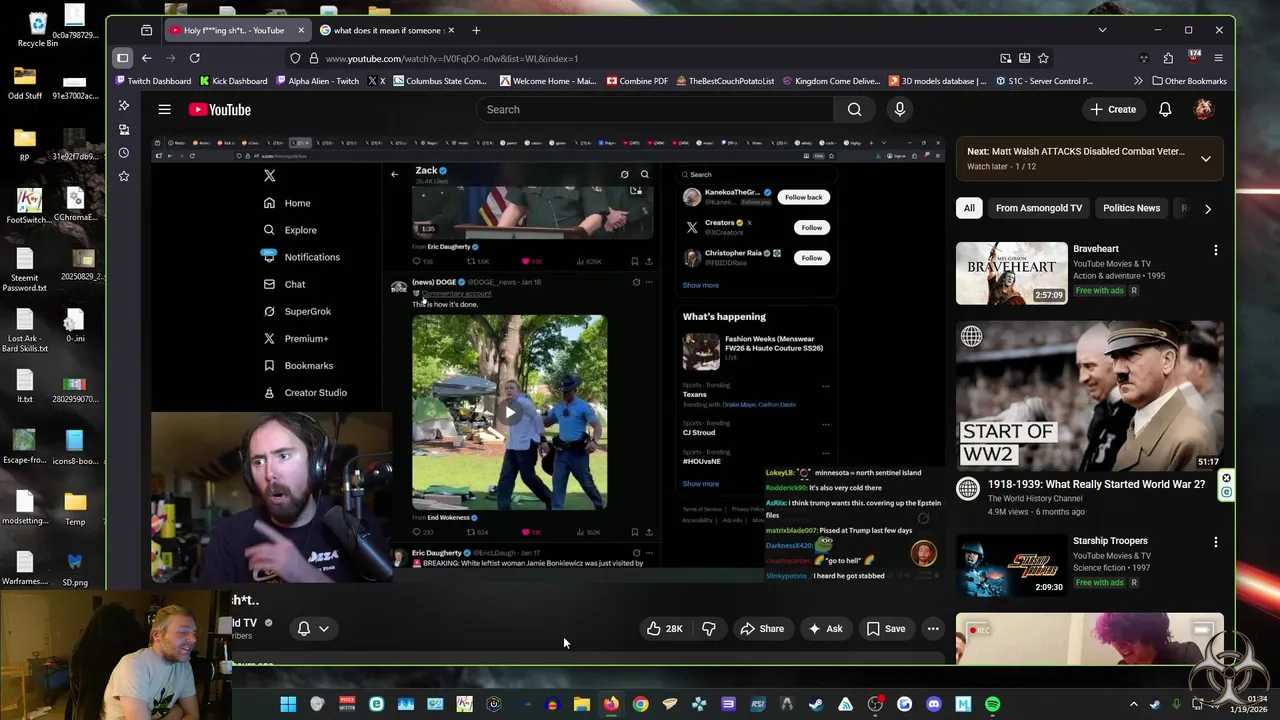
Task: Open more actions ellipsis under video
Action: 933,629
